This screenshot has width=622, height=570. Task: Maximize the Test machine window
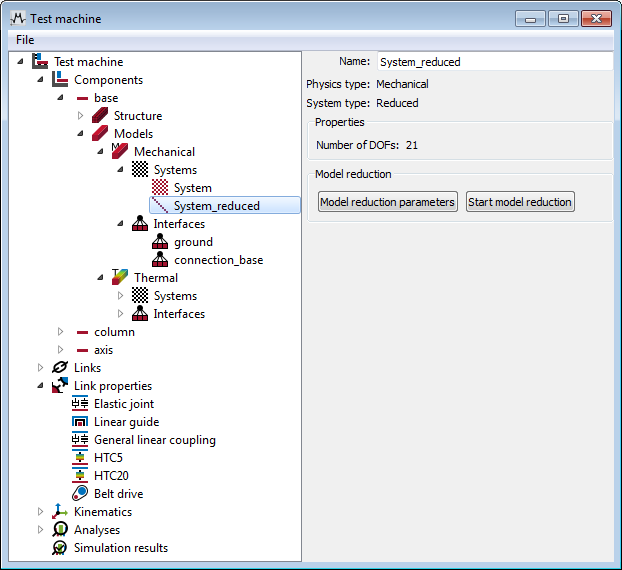(x=563, y=19)
